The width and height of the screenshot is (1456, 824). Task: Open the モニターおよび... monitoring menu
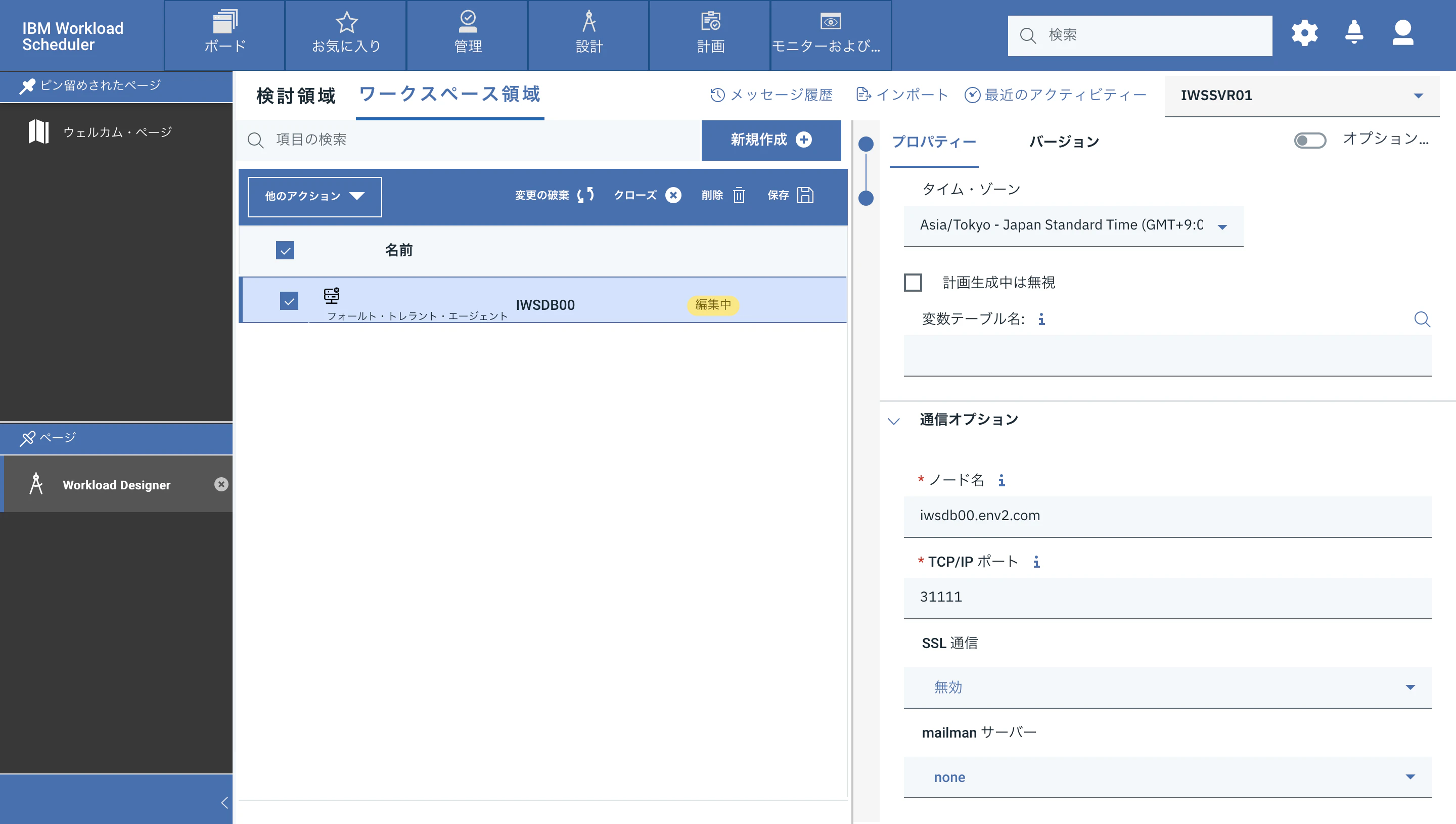click(x=831, y=35)
